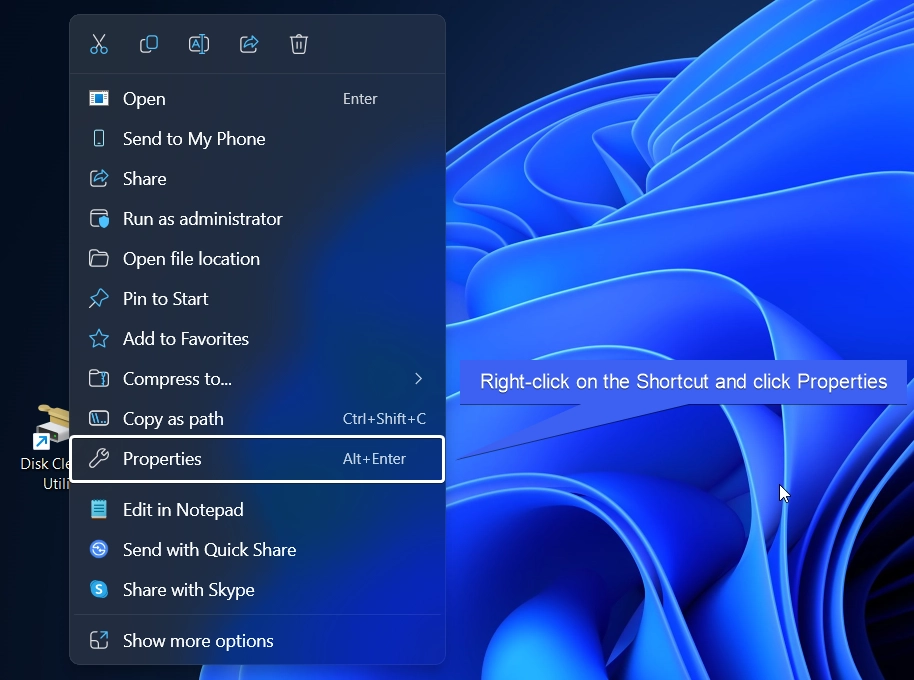Click the Disk Cleanup shortcut desktop icon
This screenshot has width=914, height=680.
coord(48,446)
